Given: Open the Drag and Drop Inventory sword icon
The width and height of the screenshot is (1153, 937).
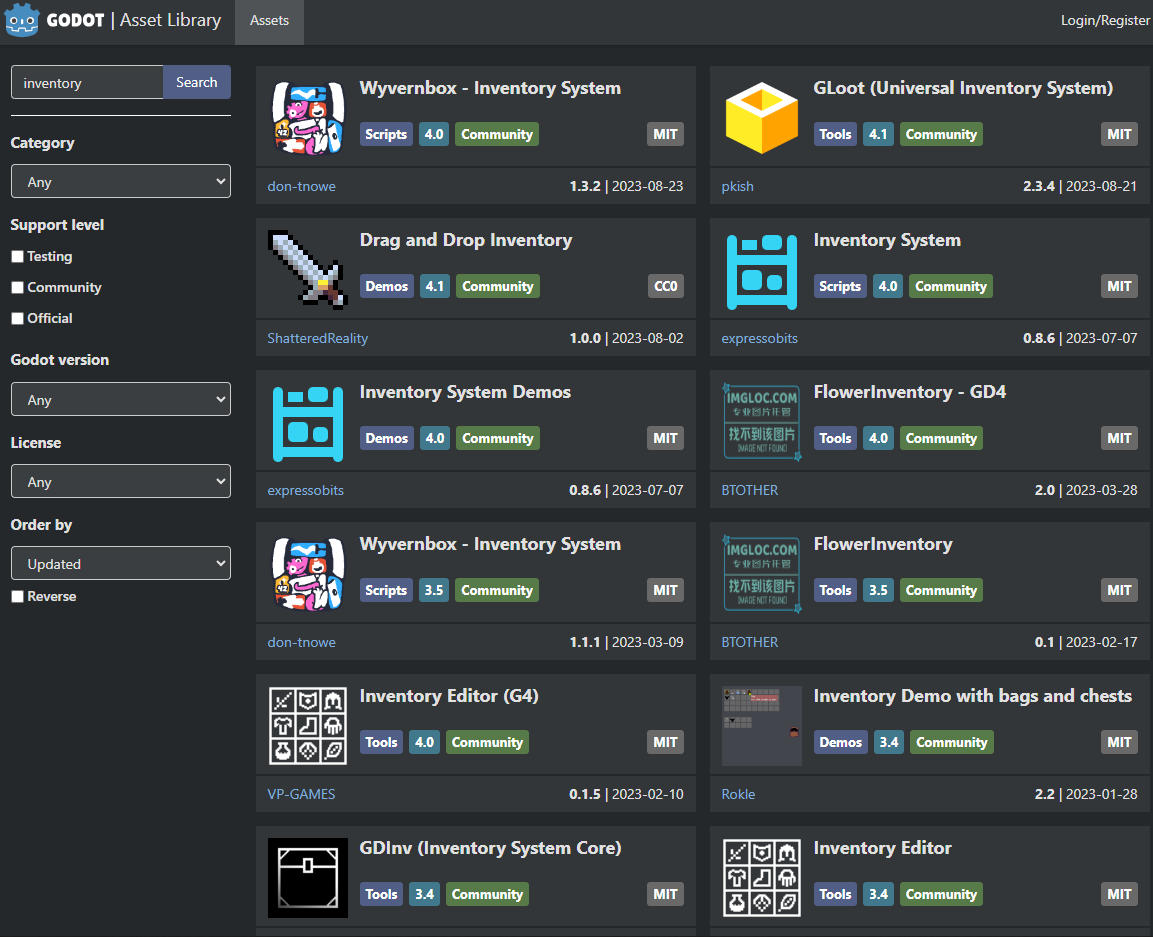Looking at the screenshot, I should pyautogui.click(x=308, y=270).
